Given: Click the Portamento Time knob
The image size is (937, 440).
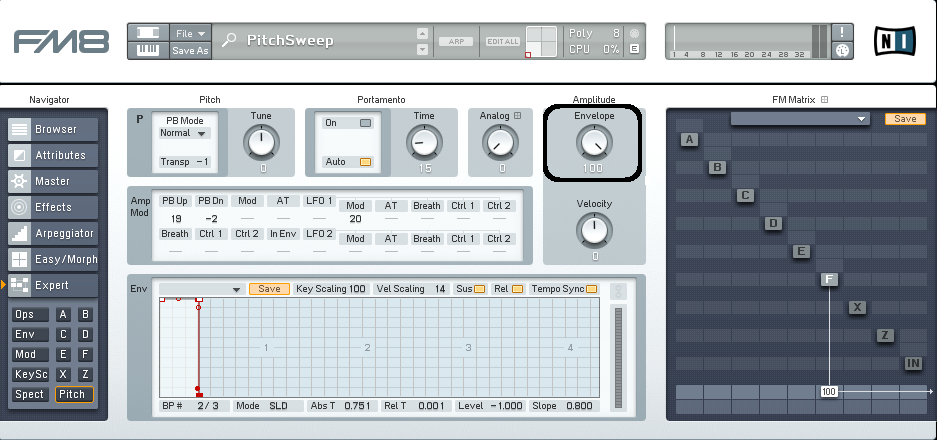Looking at the screenshot, I should point(424,143).
